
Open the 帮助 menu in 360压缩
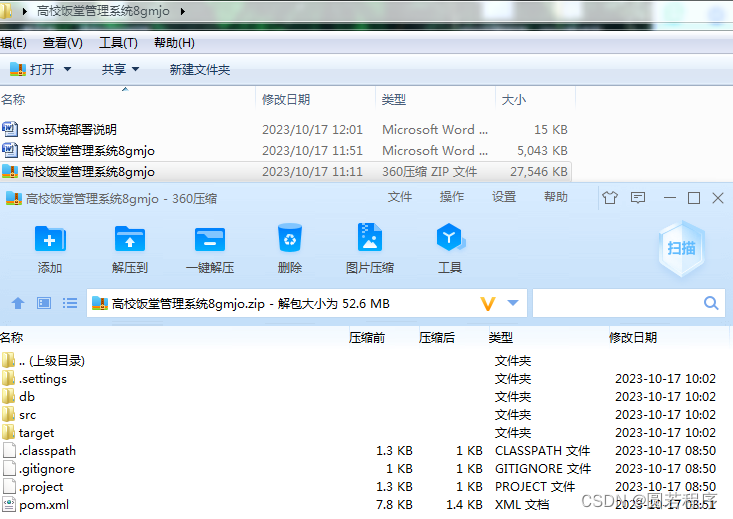point(556,197)
